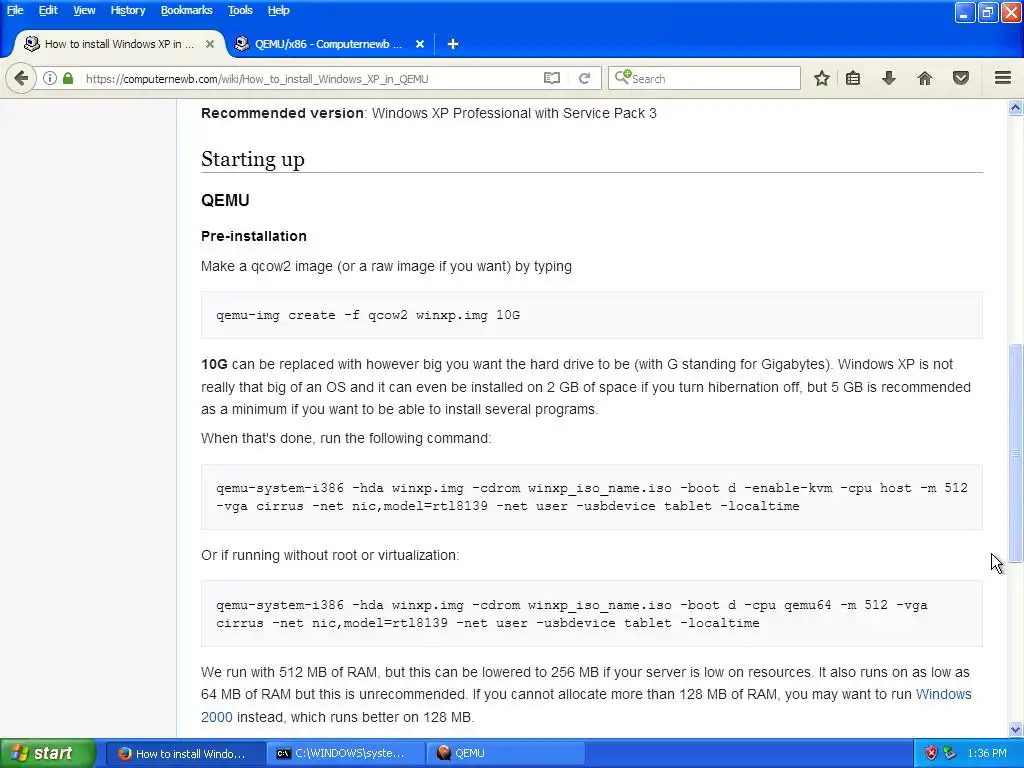Reload the current page
The image size is (1024, 768).
(584, 78)
